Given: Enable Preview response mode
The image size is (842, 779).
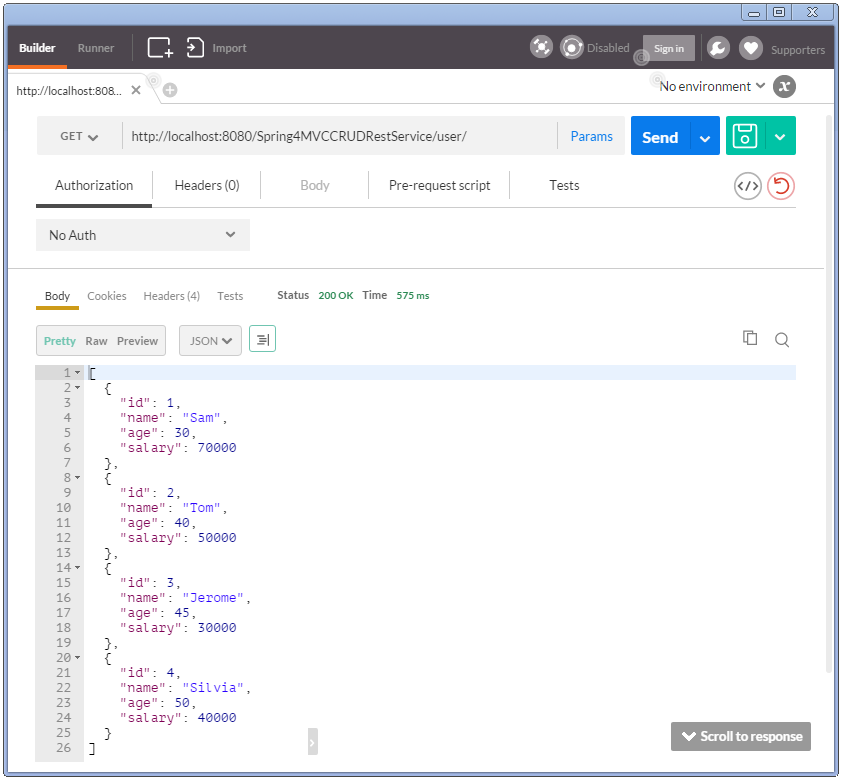Looking at the screenshot, I should tap(137, 340).
